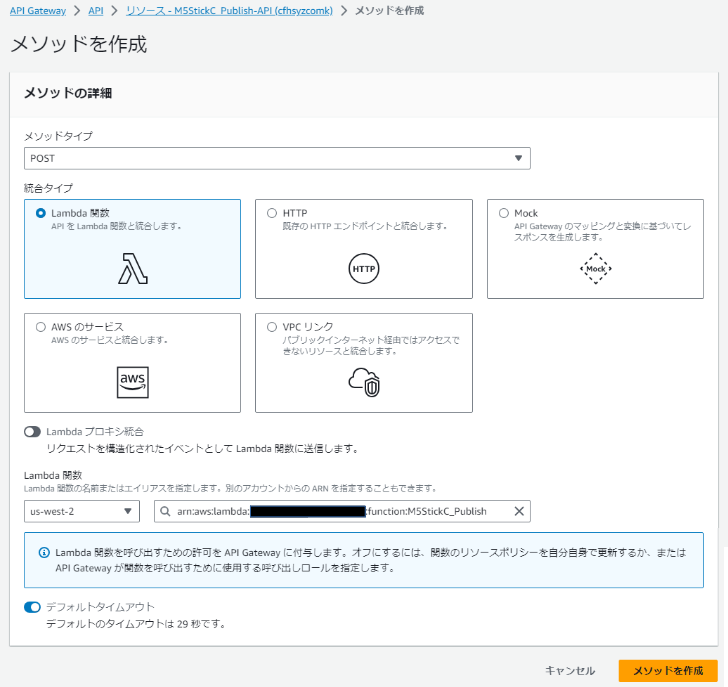Go to API breadcrumb link
Viewport: 728px width, 687px height.
point(96,11)
